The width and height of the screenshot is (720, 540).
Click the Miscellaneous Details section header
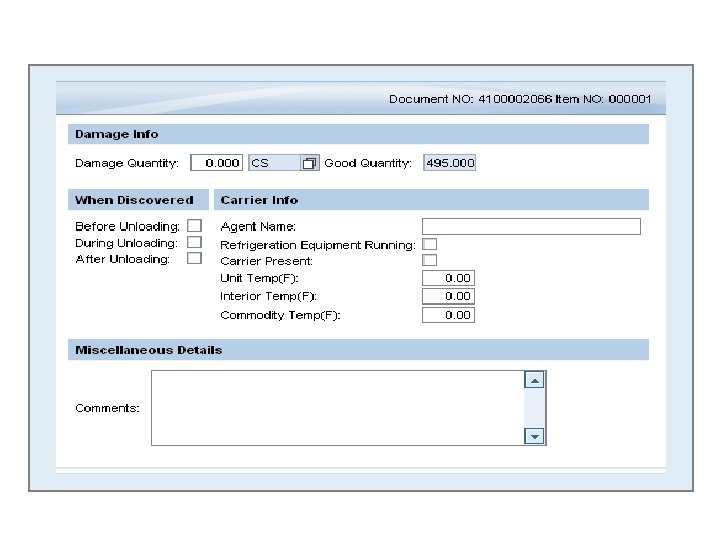coord(358,350)
